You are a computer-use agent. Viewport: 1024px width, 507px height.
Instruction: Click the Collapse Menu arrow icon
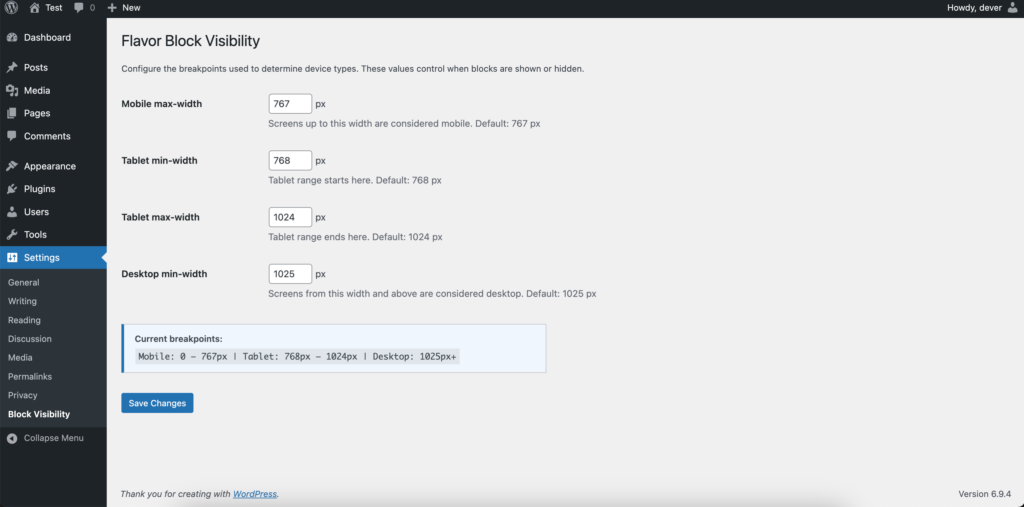tap(12, 438)
